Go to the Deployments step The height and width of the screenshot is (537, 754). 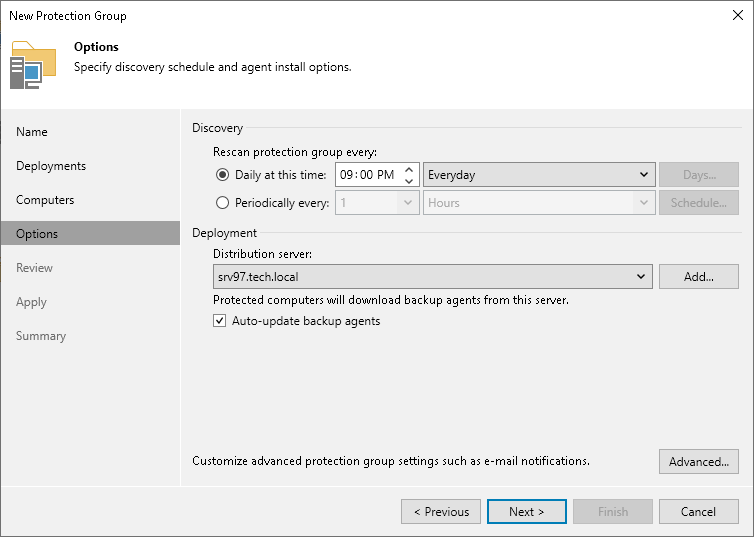tap(51, 166)
